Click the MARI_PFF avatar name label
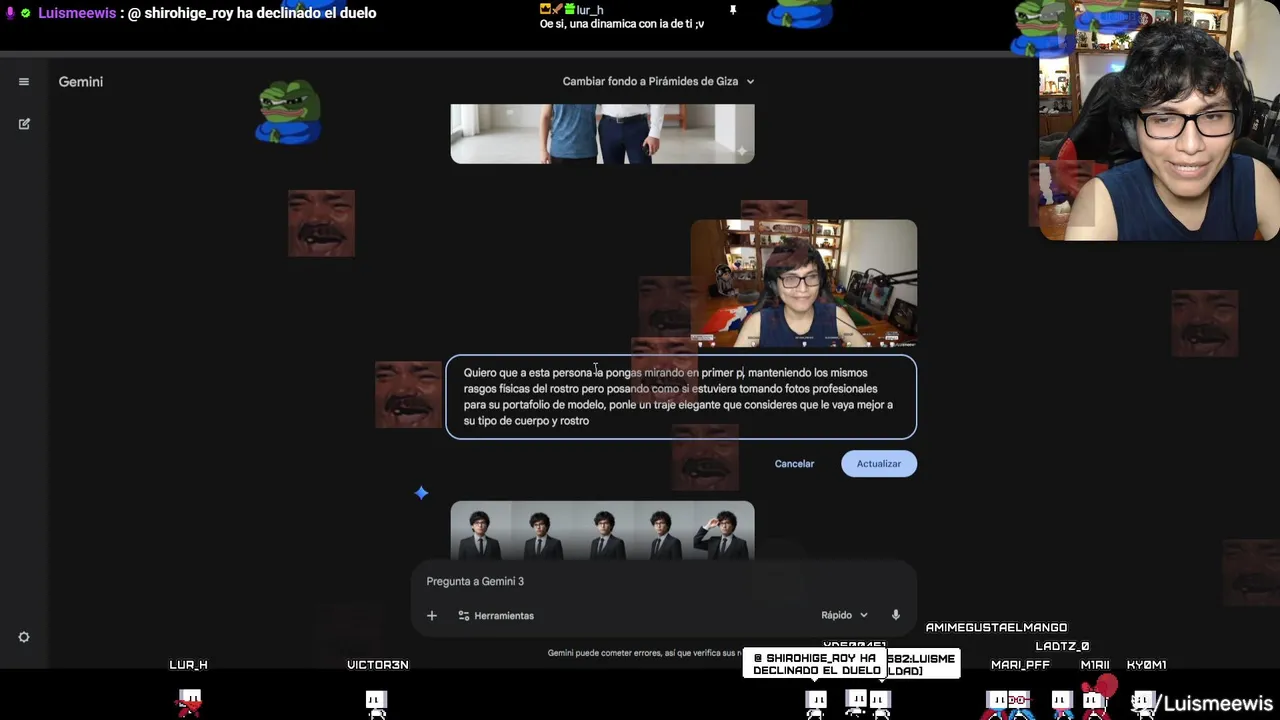The height and width of the screenshot is (720, 1280). (x=1020, y=665)
